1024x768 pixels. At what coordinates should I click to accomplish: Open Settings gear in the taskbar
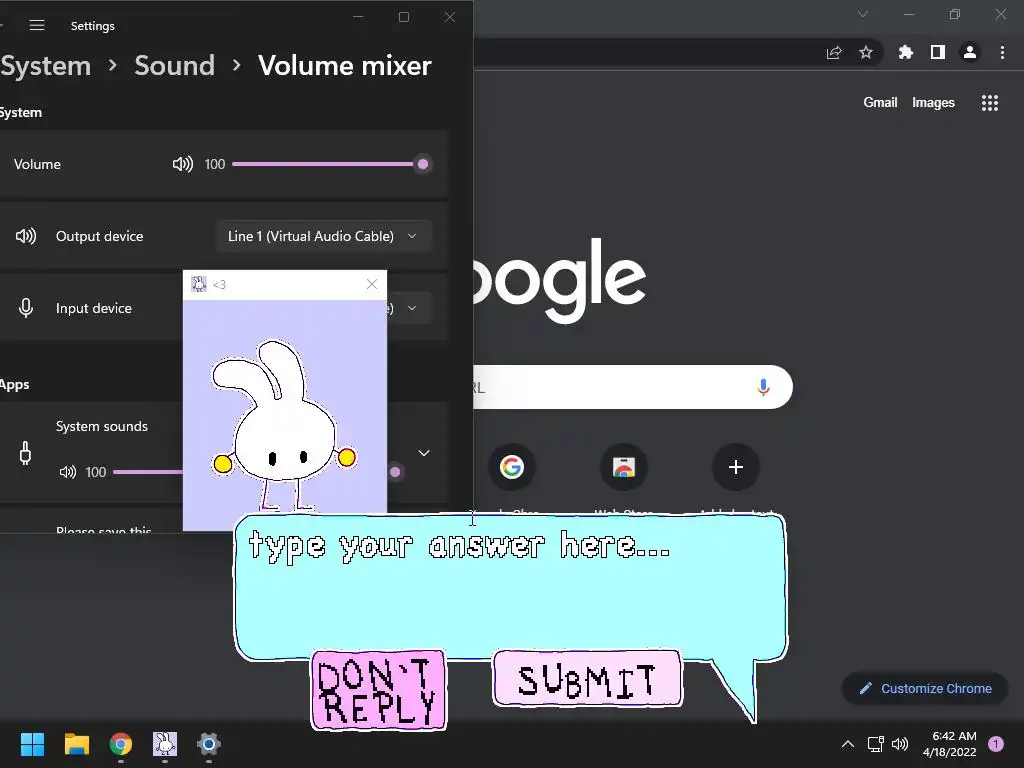pyautogui.click(x=209, y=744)
